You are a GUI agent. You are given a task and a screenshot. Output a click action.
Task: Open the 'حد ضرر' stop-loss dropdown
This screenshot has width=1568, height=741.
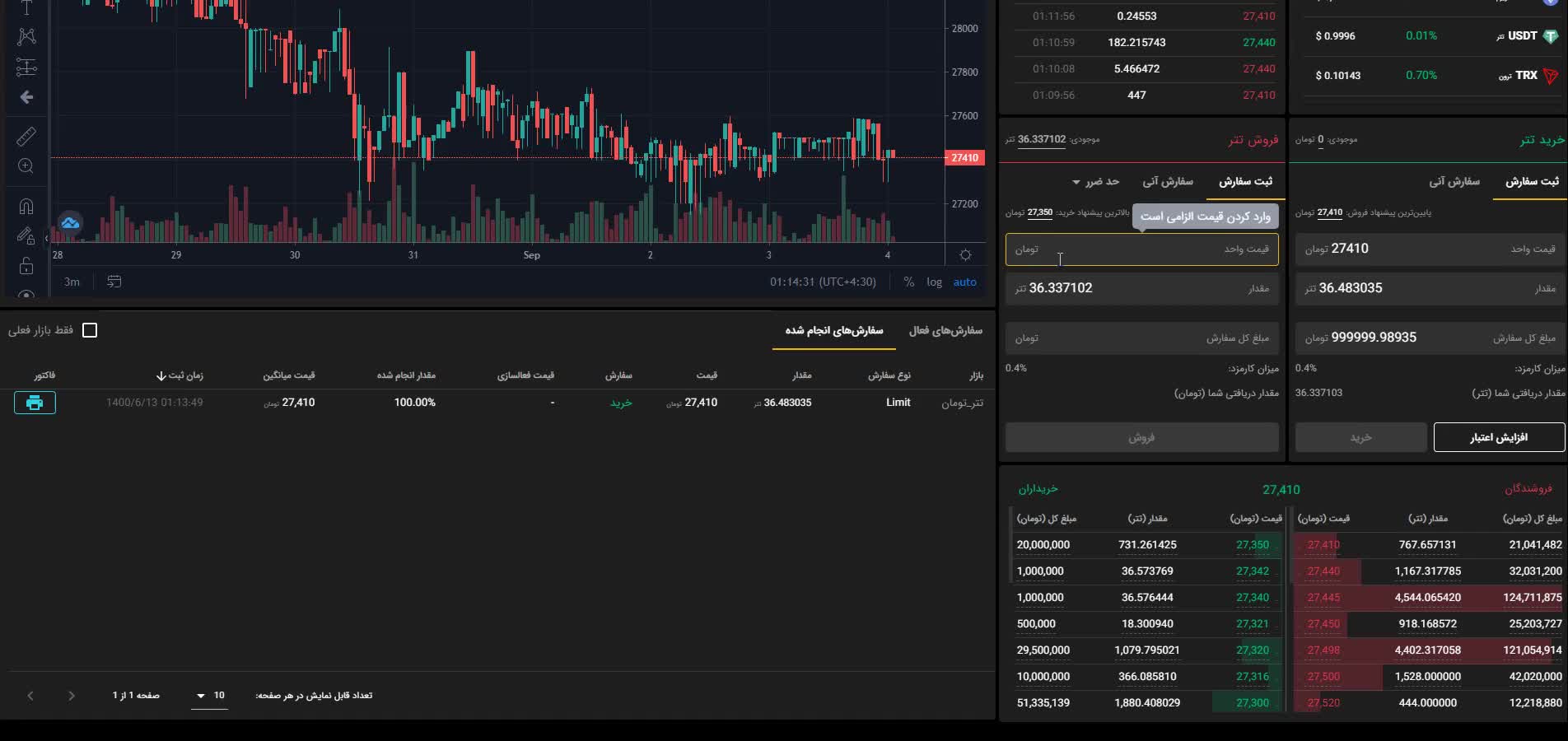(x=1095, y=181)
